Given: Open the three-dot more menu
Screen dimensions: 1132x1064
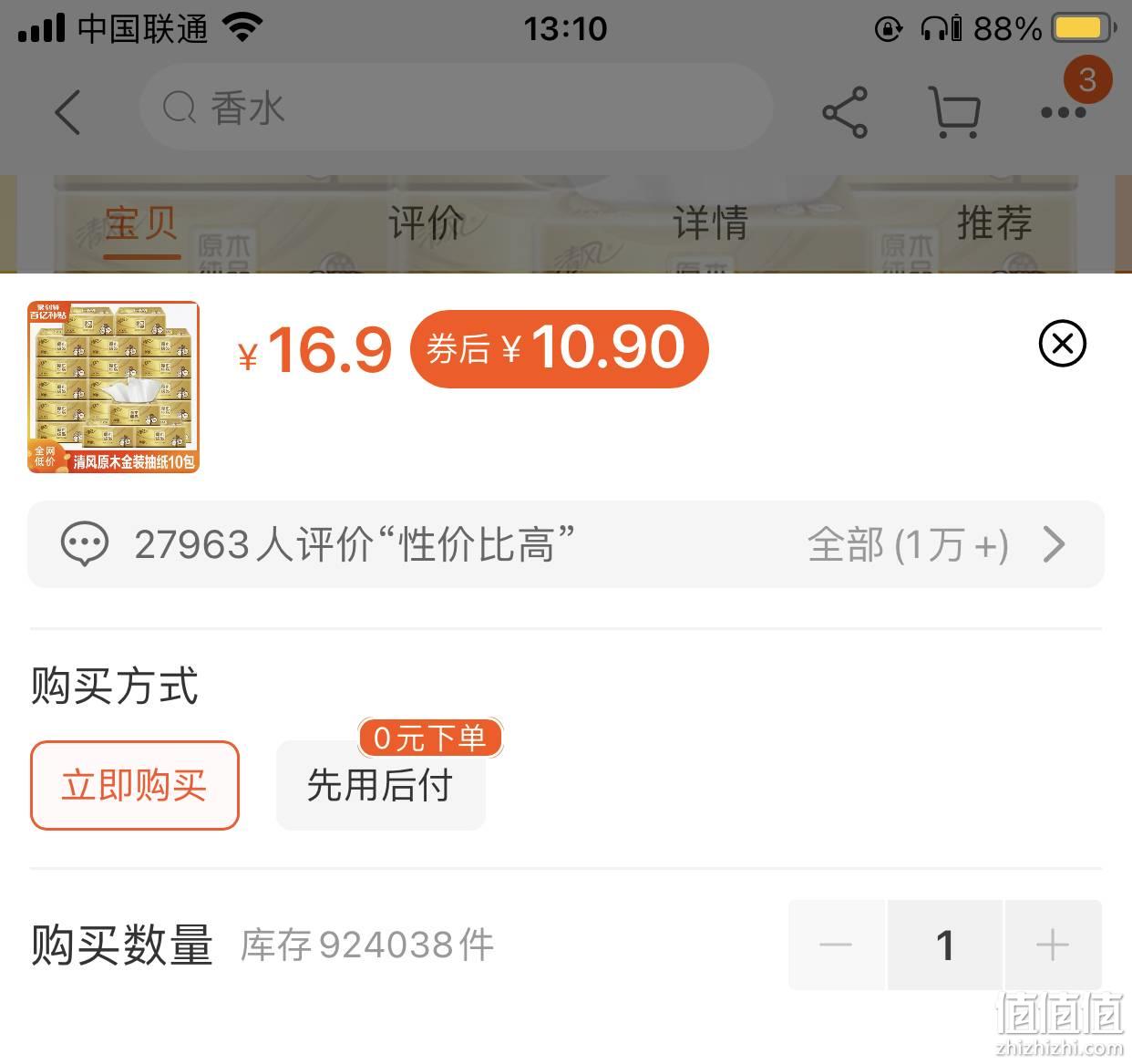Looking at the screenshot, I should [x=1064, y=113].
